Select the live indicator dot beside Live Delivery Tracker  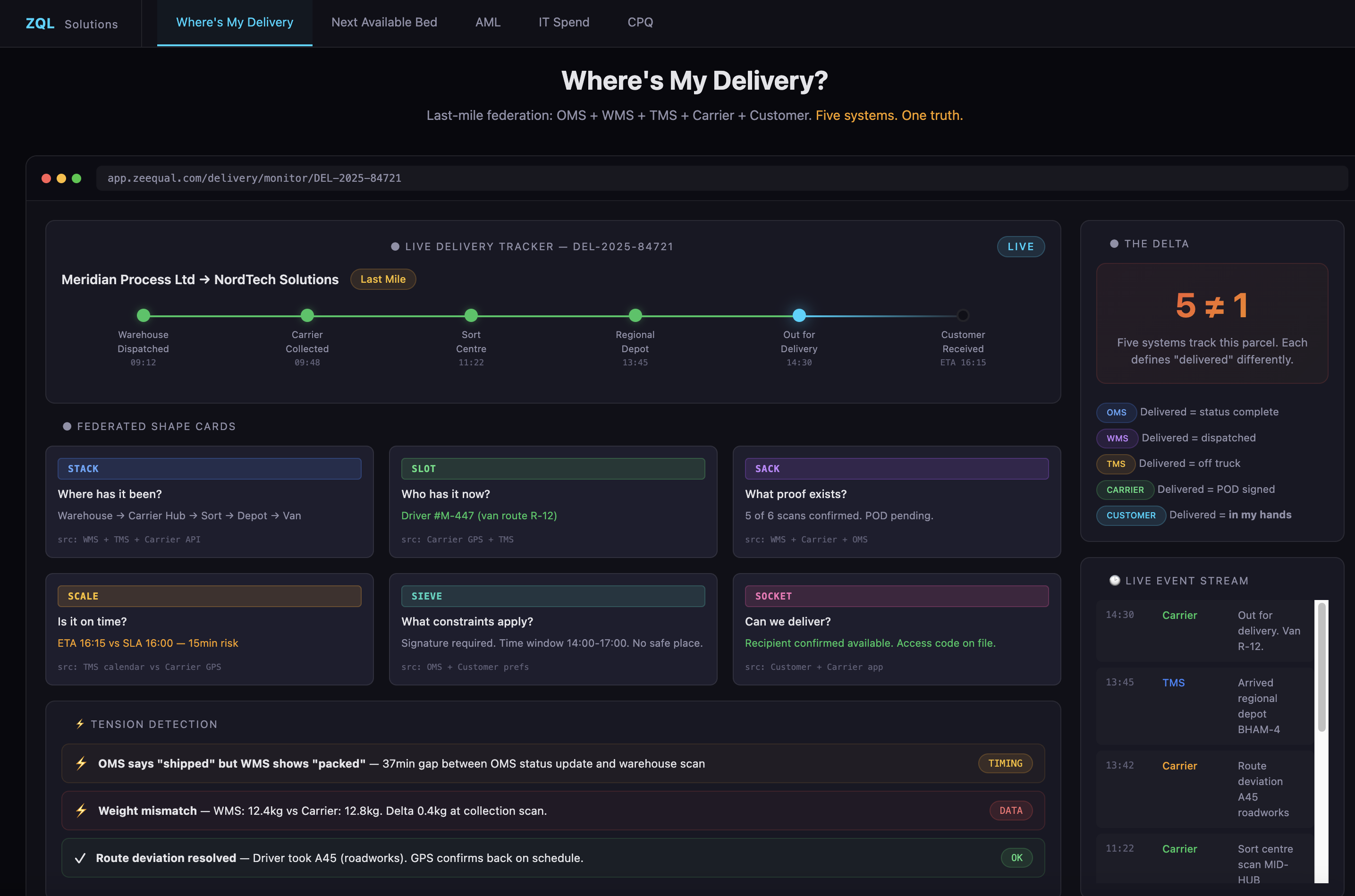395,246
